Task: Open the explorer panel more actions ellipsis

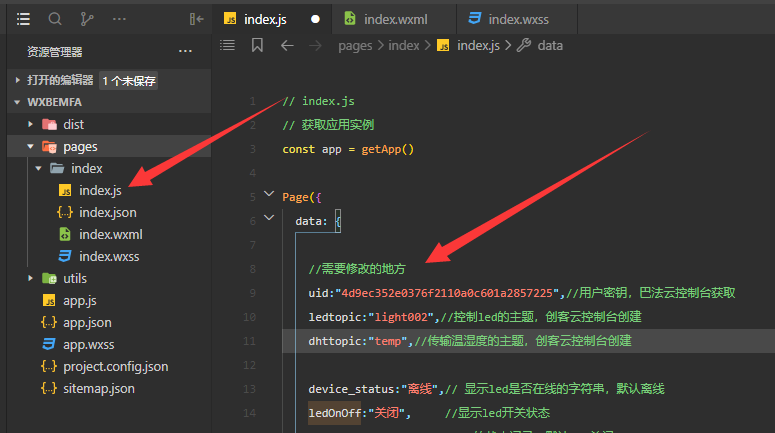Action: point(185,51)
